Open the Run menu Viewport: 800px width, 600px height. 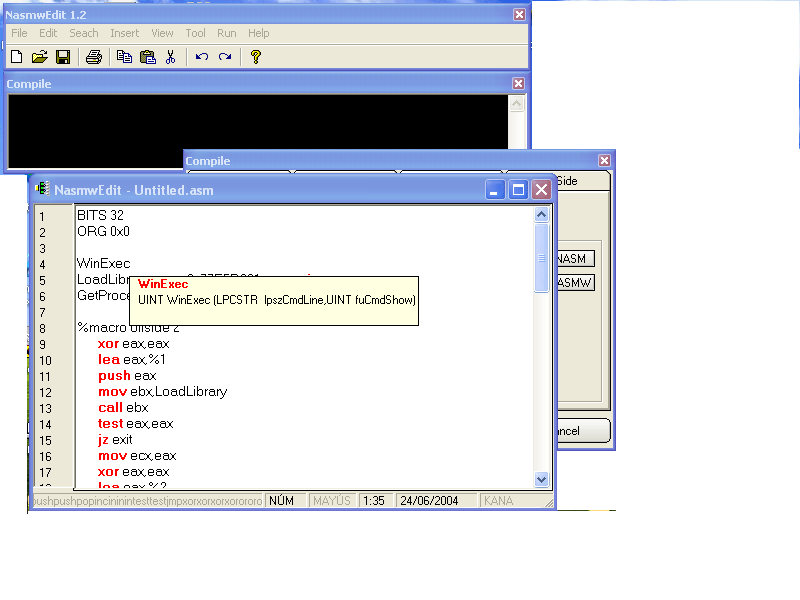[x=226, y=33]
